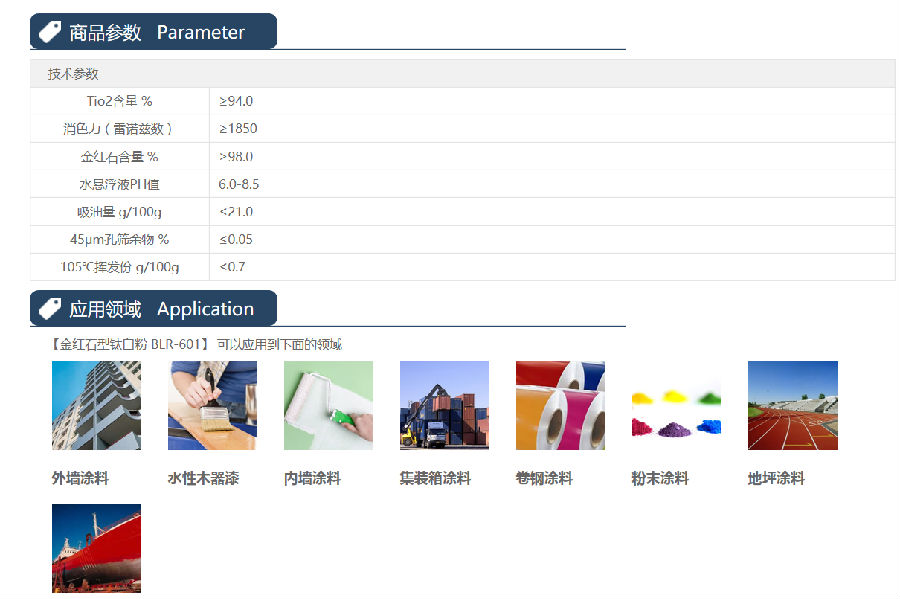
Task: Open the red ship hull image
Action: click(x=96, y=548)
